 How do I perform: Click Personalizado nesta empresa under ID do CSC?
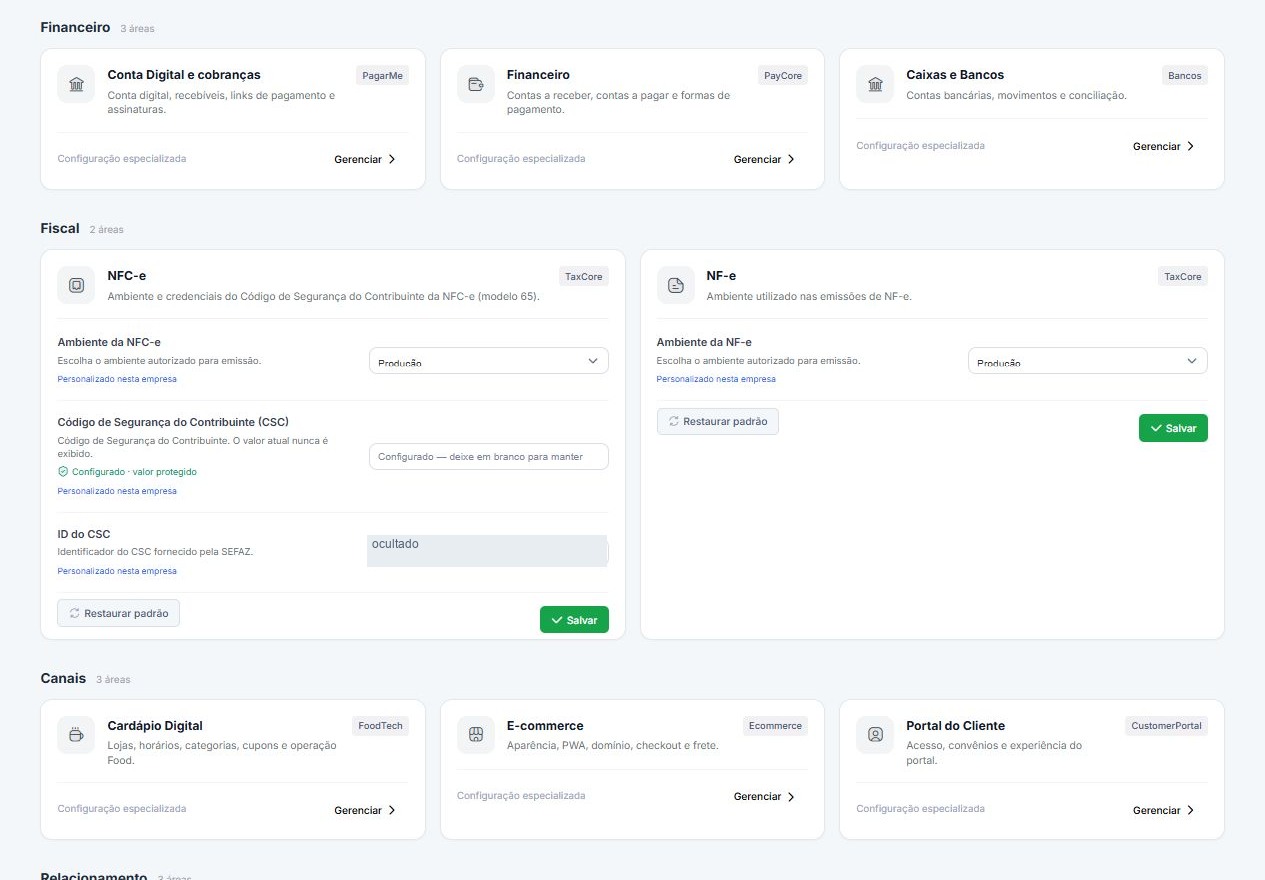point(117,571)
